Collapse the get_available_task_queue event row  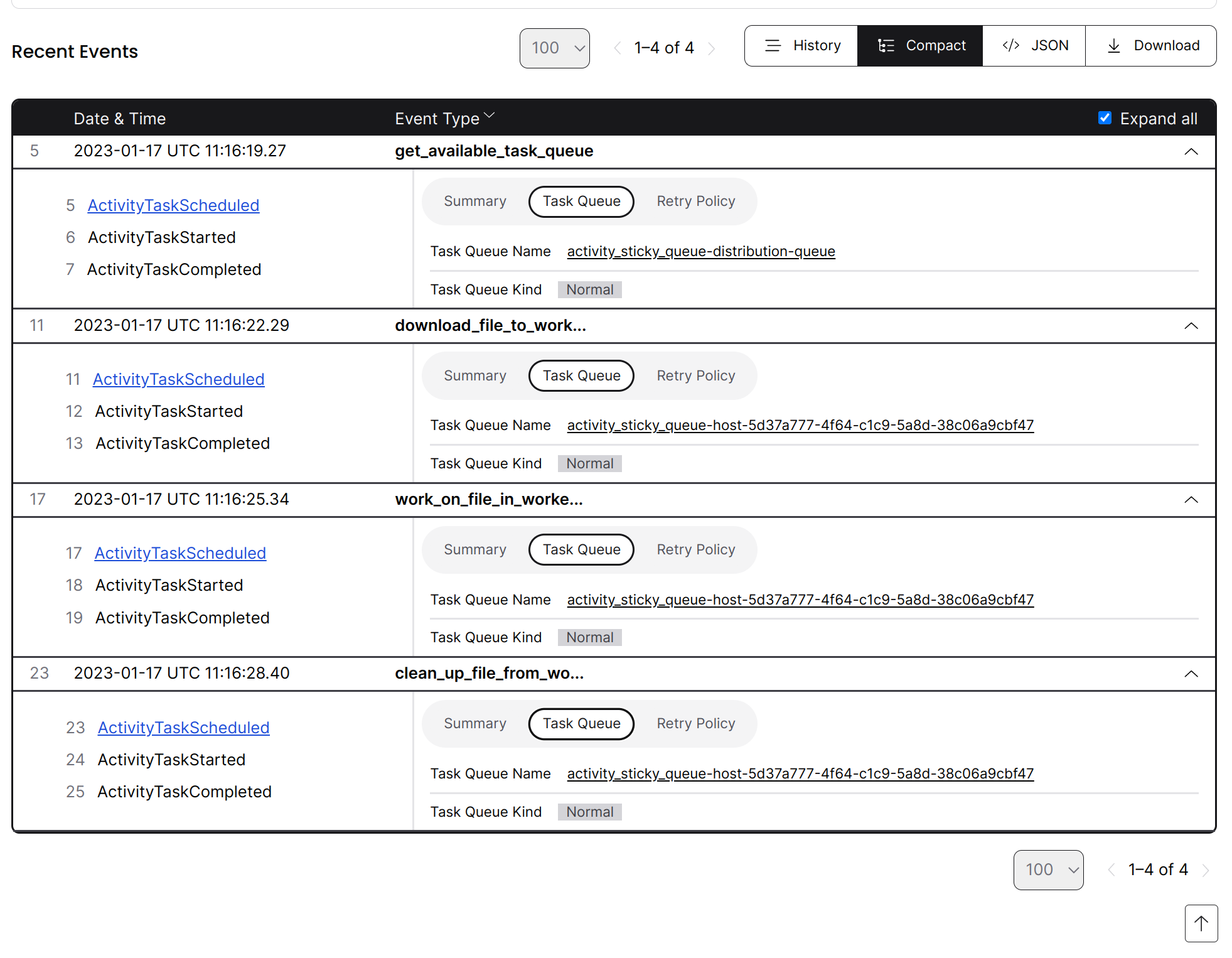pos(1191,151)
